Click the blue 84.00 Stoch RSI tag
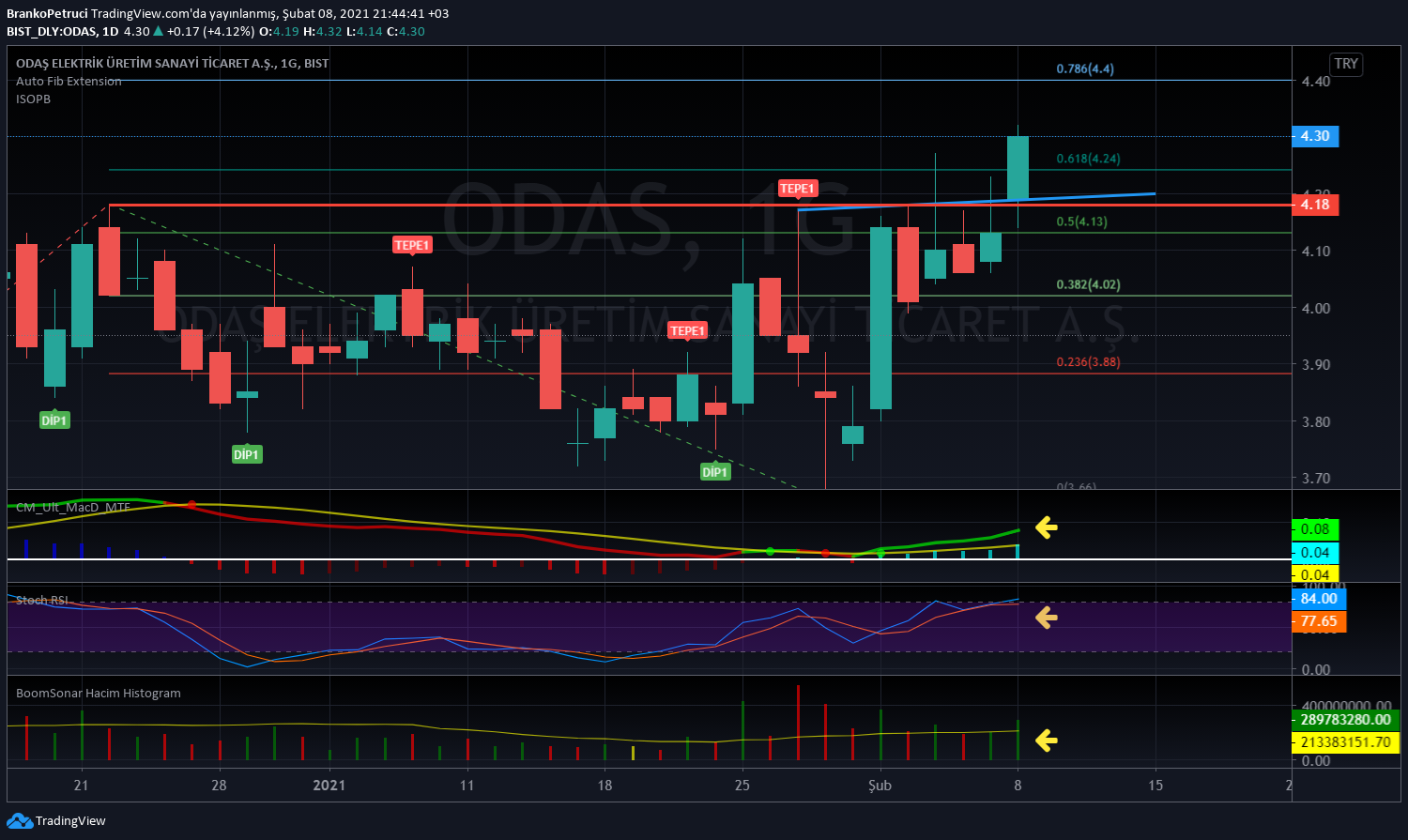The height and width of the screenshot is (840, 1408). coord(1319,599)
